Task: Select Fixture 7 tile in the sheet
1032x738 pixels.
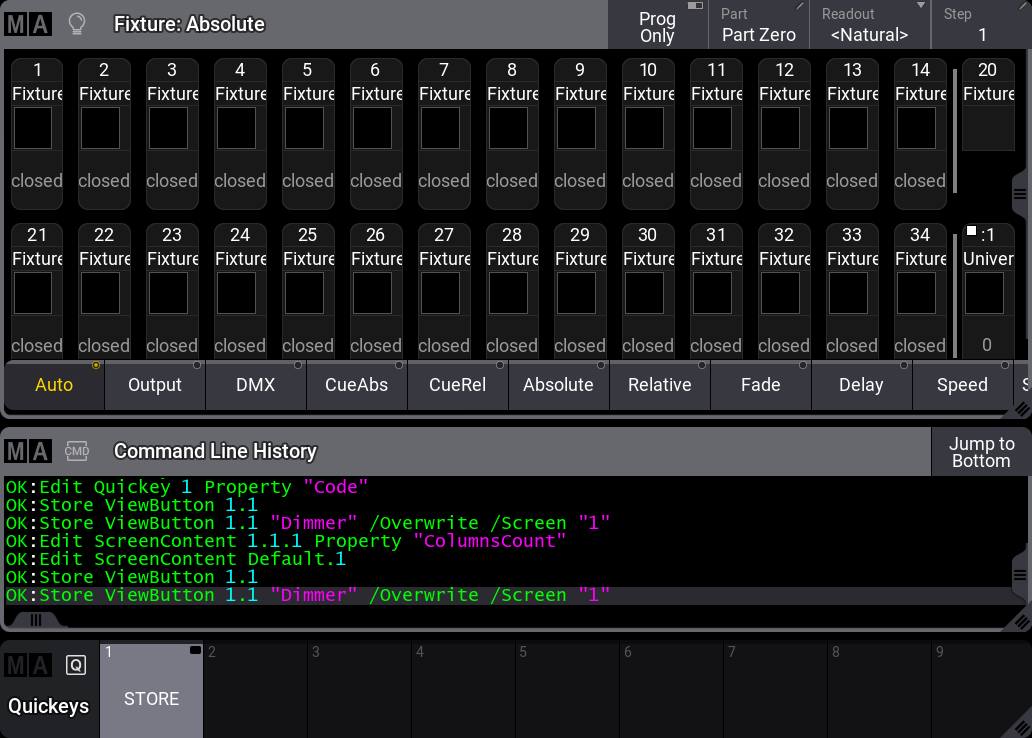Action: [444, 127]
